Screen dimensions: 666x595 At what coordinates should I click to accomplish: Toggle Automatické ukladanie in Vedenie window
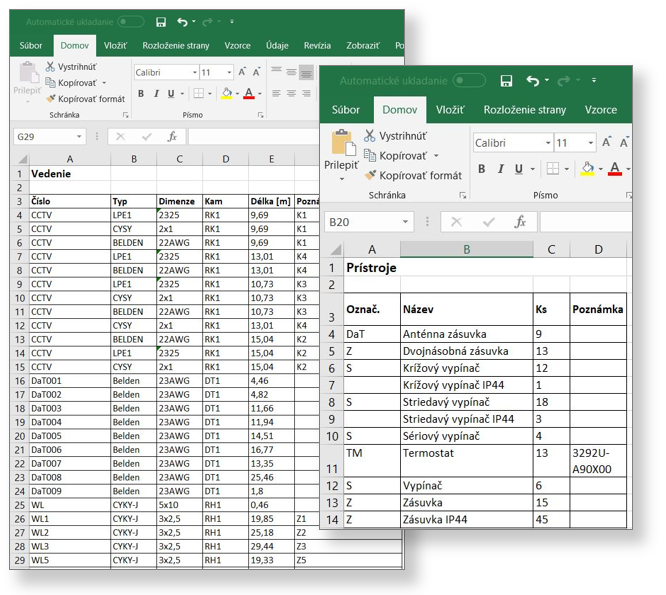tap(130, 22)
